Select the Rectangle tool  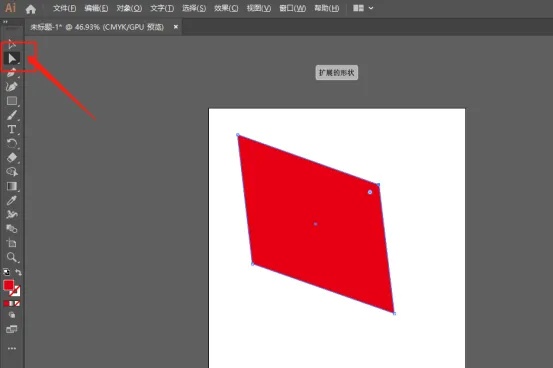(x=12, y=101)
